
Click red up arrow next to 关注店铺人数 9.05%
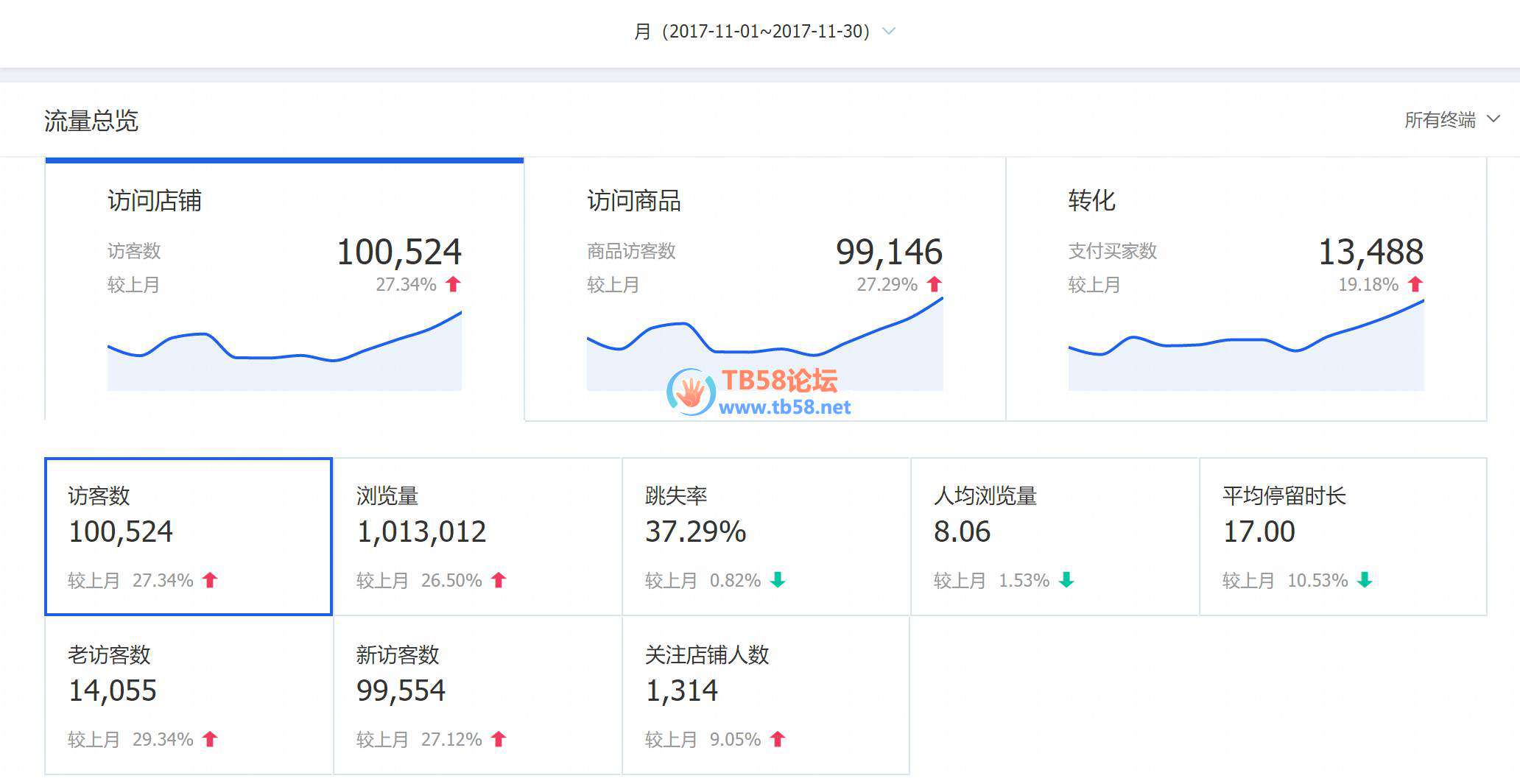click(x=778, y=739)
